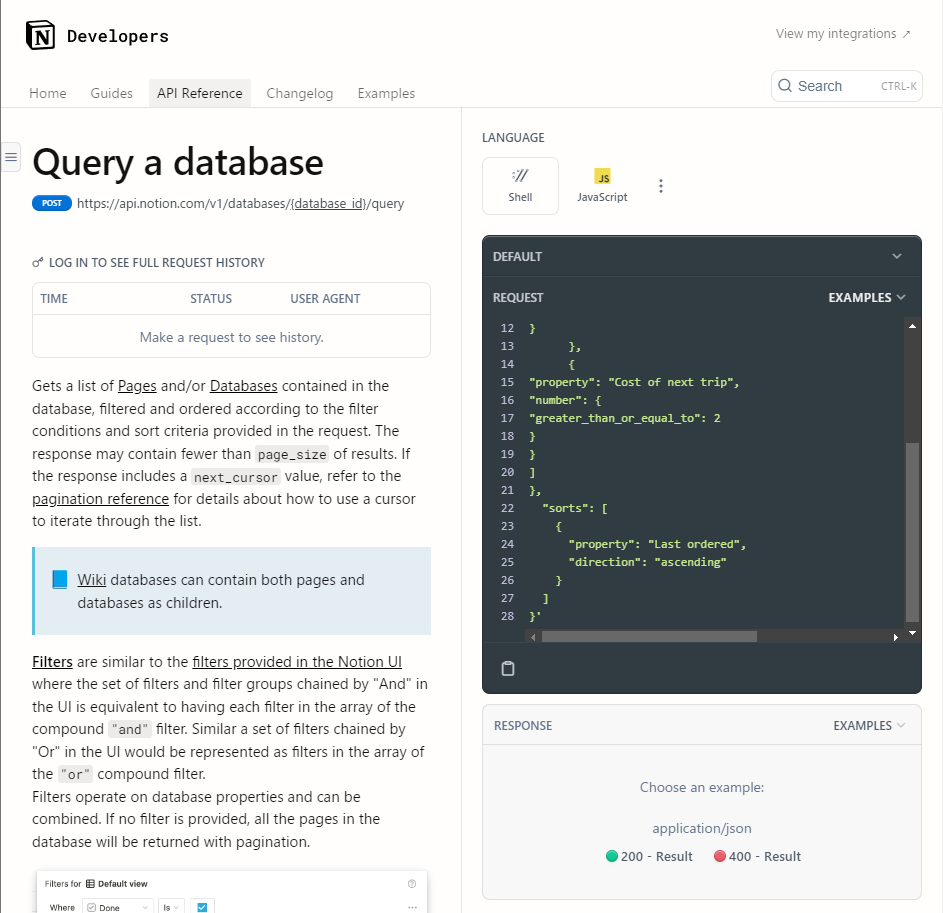The height and width of the screenshot is (913, 943).
Task: Open the page outline sidebar icon
Action: click(x=11, y=156)
